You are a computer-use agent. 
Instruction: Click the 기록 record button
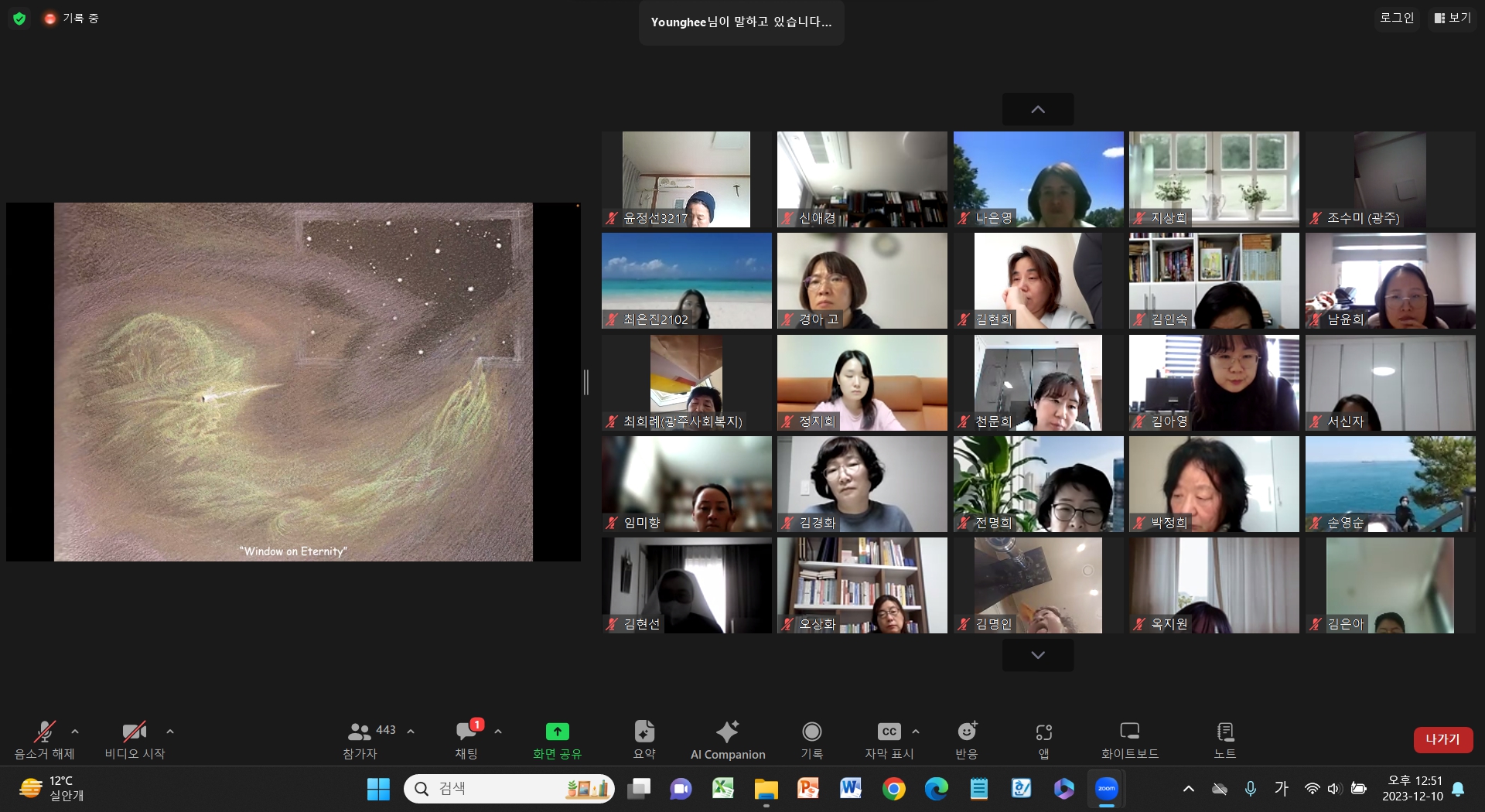[x=811, y=740]
